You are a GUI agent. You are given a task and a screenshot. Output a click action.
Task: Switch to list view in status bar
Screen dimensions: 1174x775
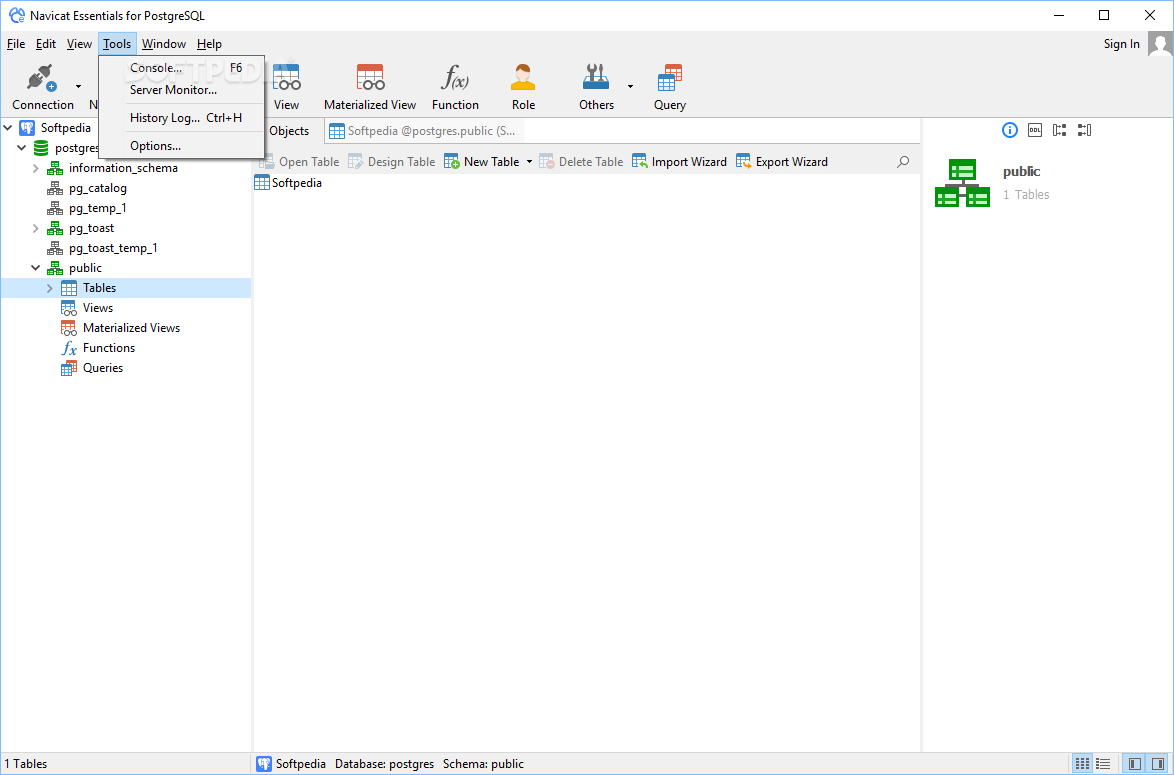1103,764
